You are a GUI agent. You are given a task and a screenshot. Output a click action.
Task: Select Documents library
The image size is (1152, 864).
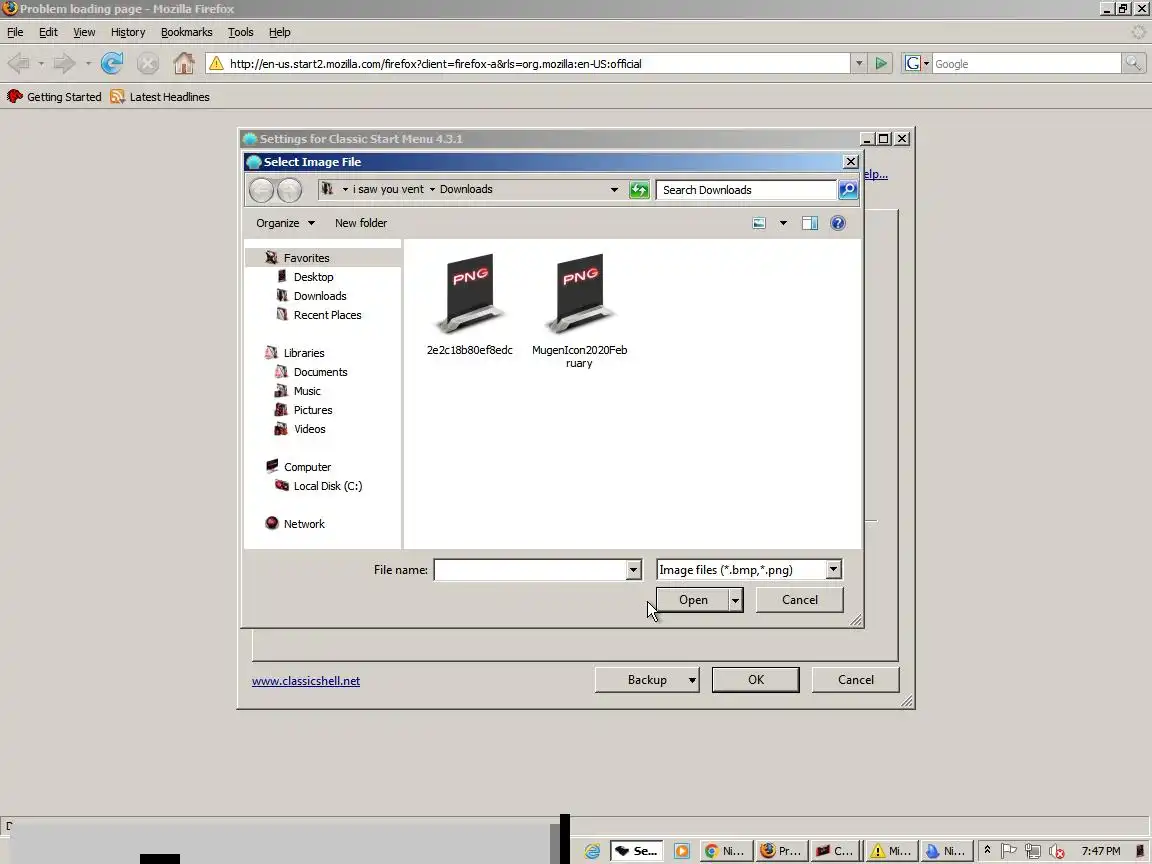(320, 372)
